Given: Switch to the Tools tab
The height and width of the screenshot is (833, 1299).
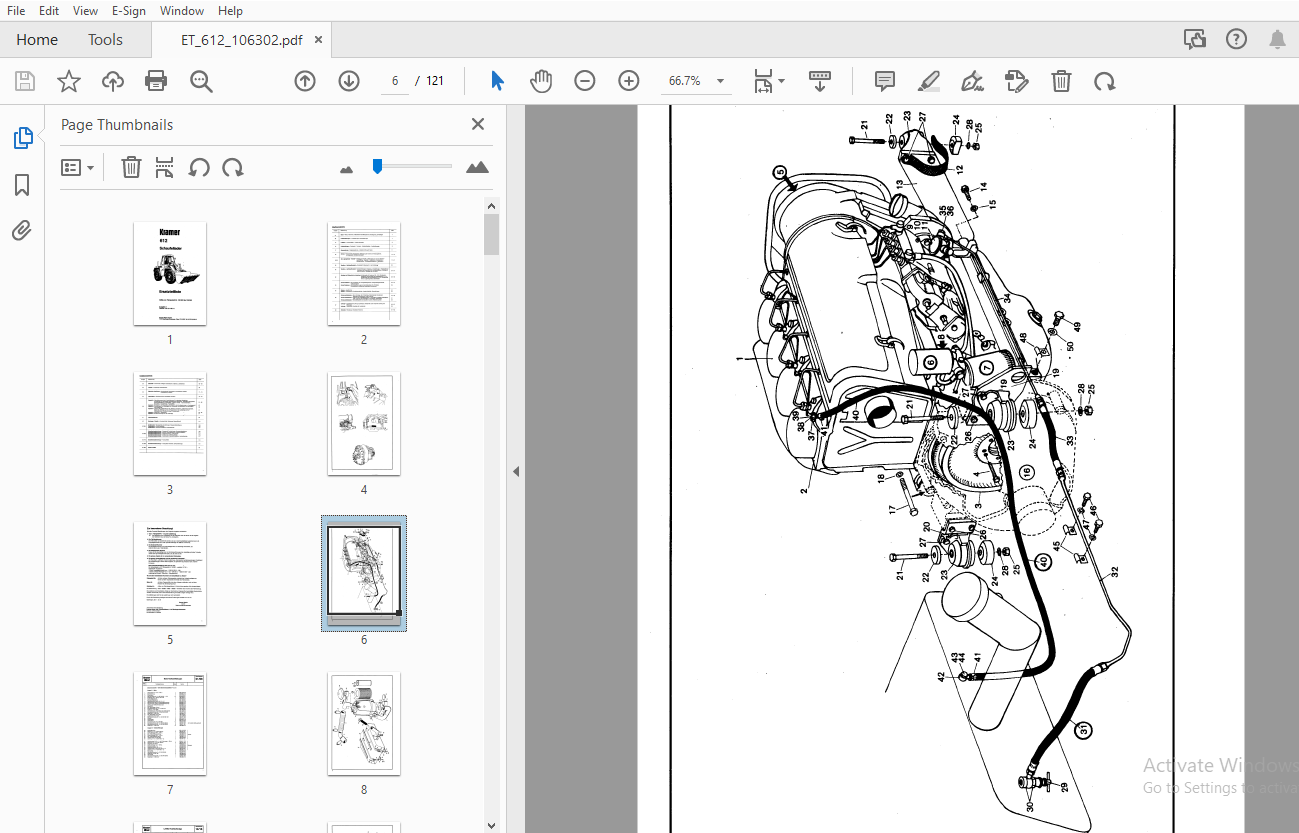Looking at the screenshot, I should click(x=105, y=40).
